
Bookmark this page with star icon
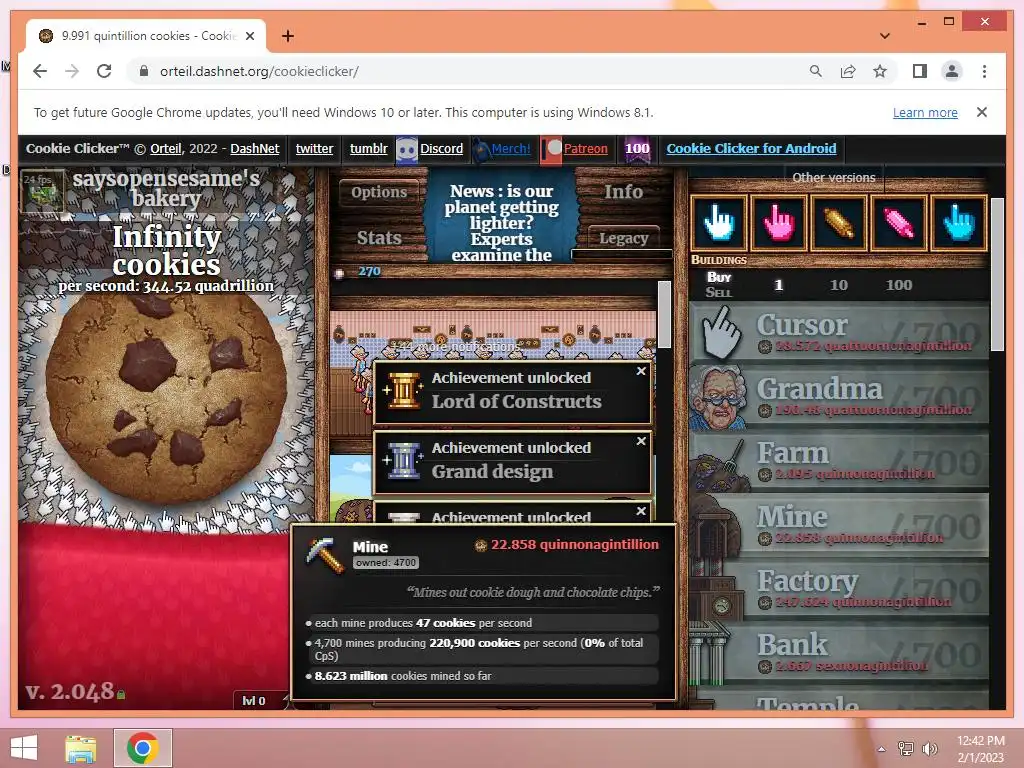click(880, 71)
